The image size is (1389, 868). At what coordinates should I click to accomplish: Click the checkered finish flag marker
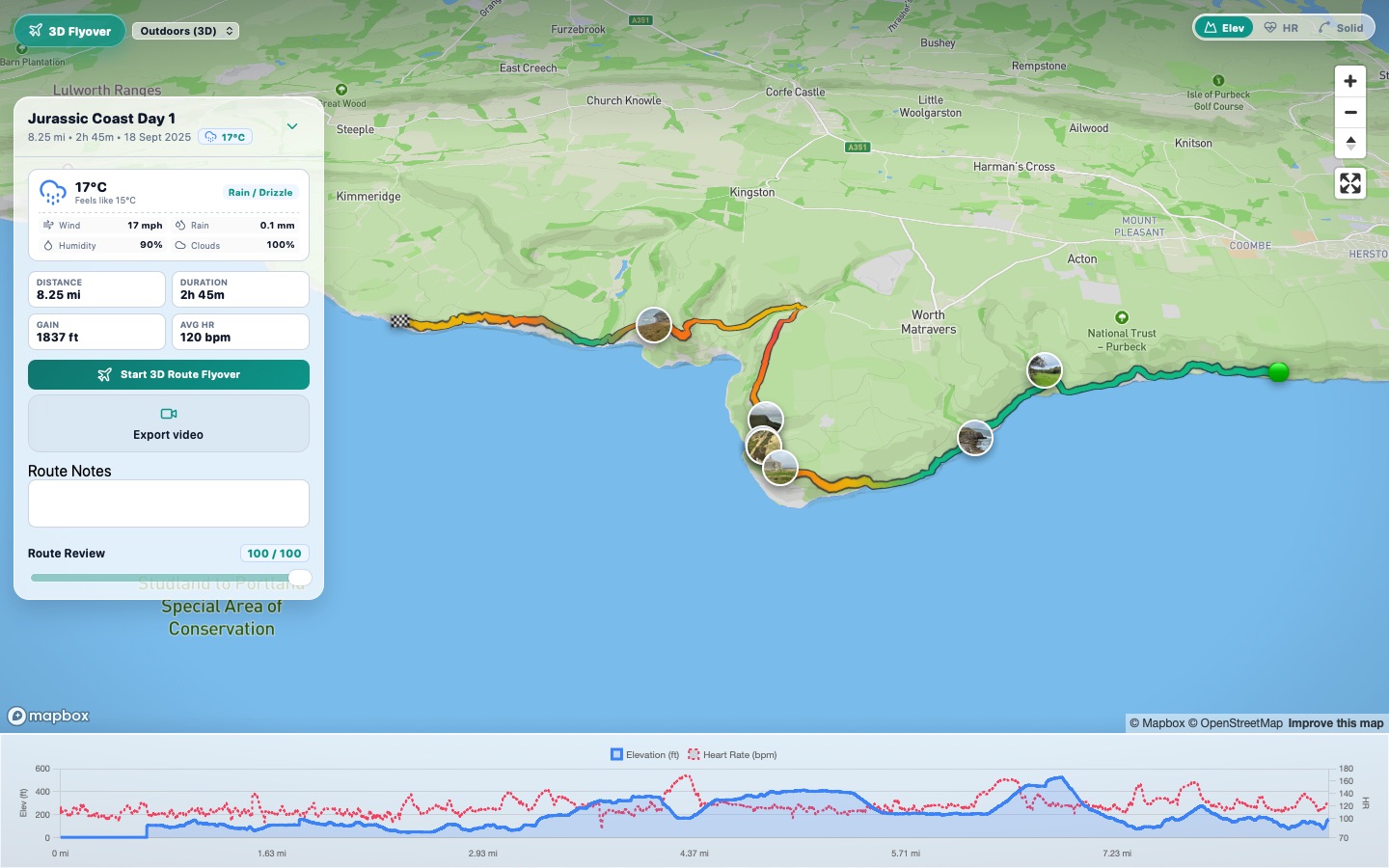(x=400, y=321)
